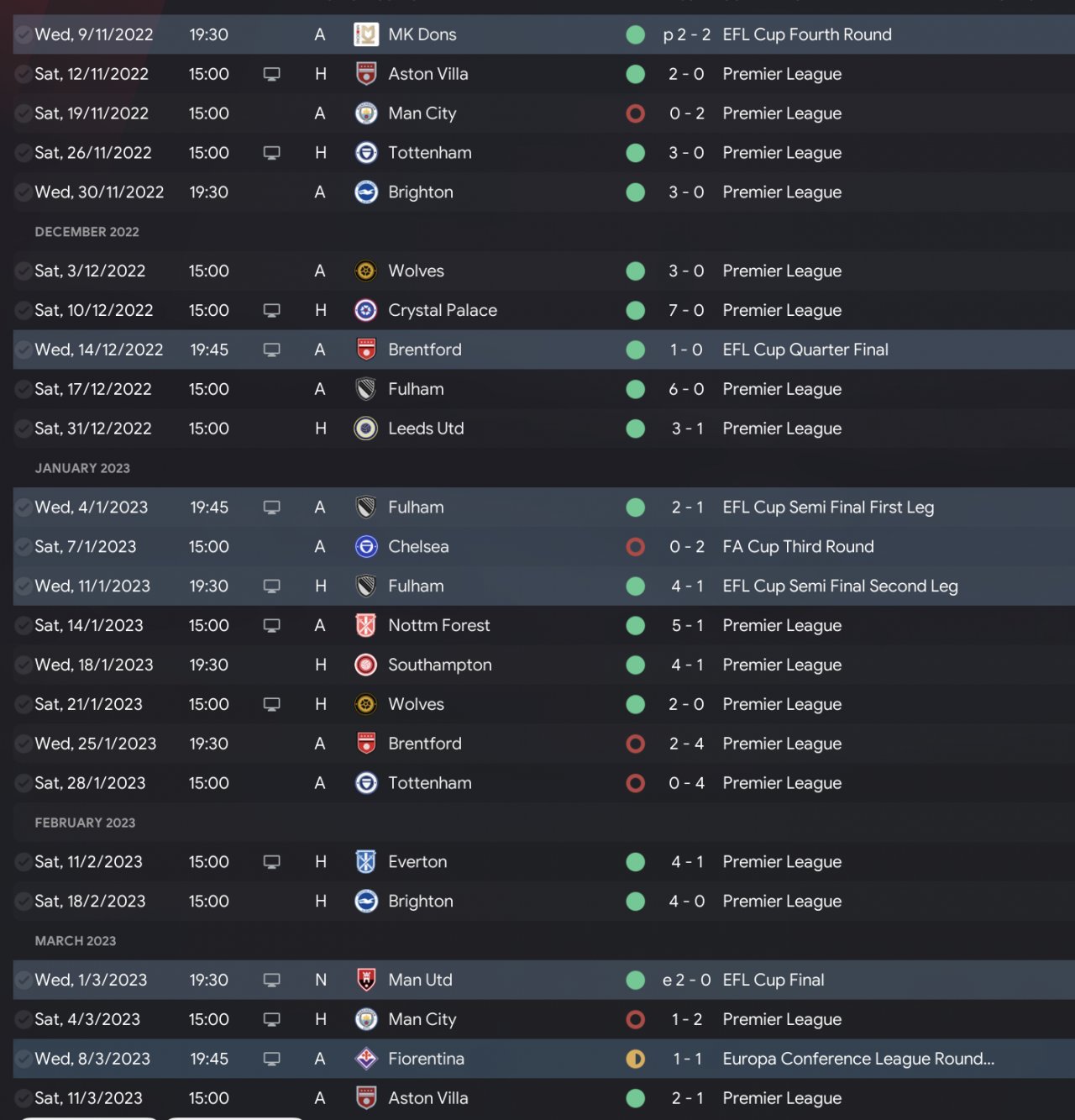Click the yellow draw indicator for Fiorentina
The image size is (1075, 1120).
click(636, 1059)
